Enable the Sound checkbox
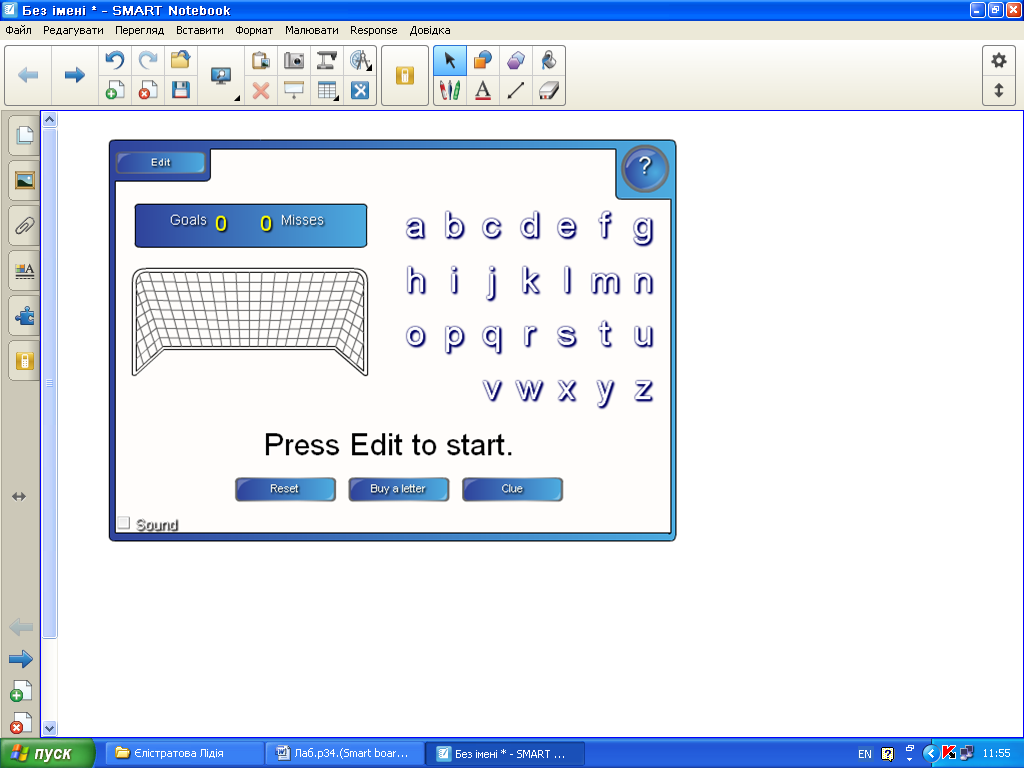1024x768 pixels. [123, 523]
